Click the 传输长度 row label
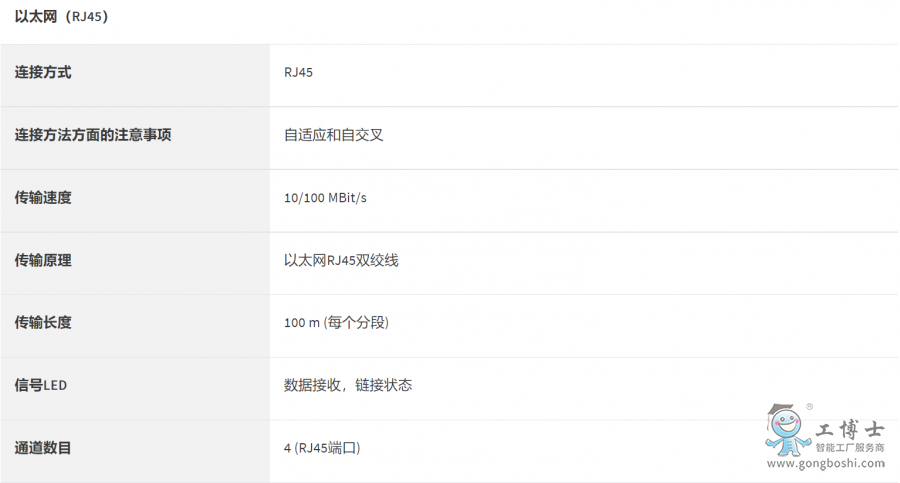This screenshot has height=483, width=900. click(x=43, y=322)
